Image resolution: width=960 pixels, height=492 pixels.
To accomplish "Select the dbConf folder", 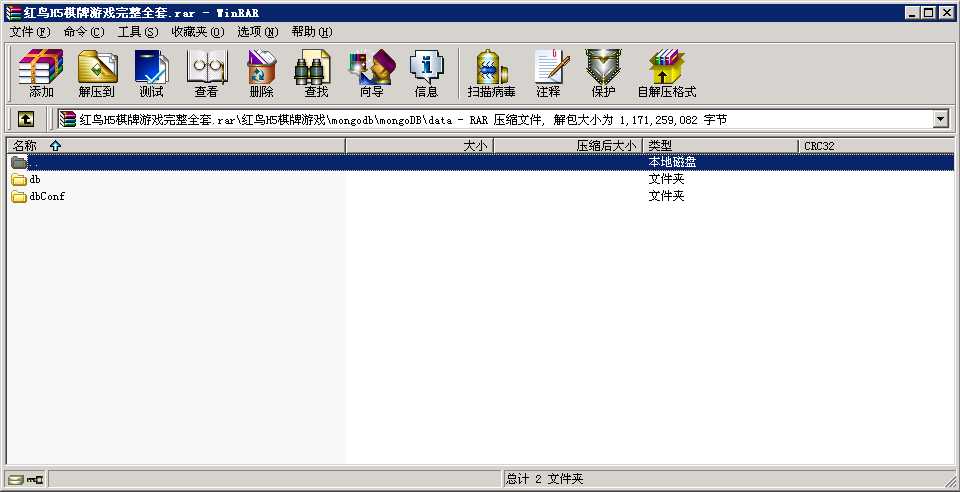I will (46, 196).
